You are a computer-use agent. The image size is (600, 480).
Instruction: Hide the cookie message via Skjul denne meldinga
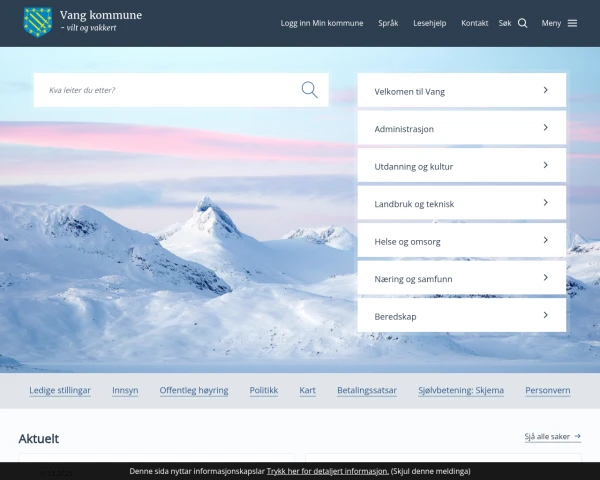coord(430,471)
